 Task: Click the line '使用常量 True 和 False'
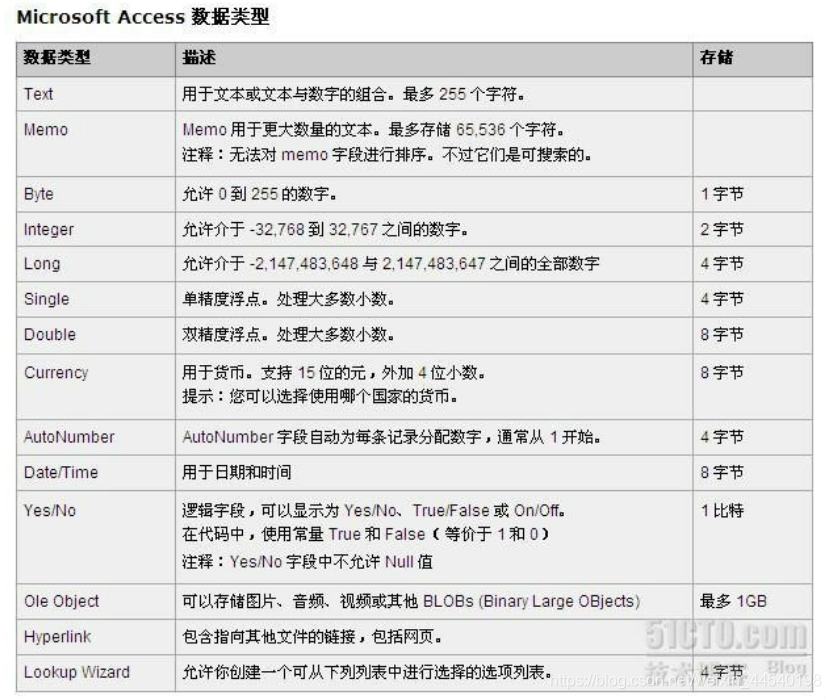point(343,534)
